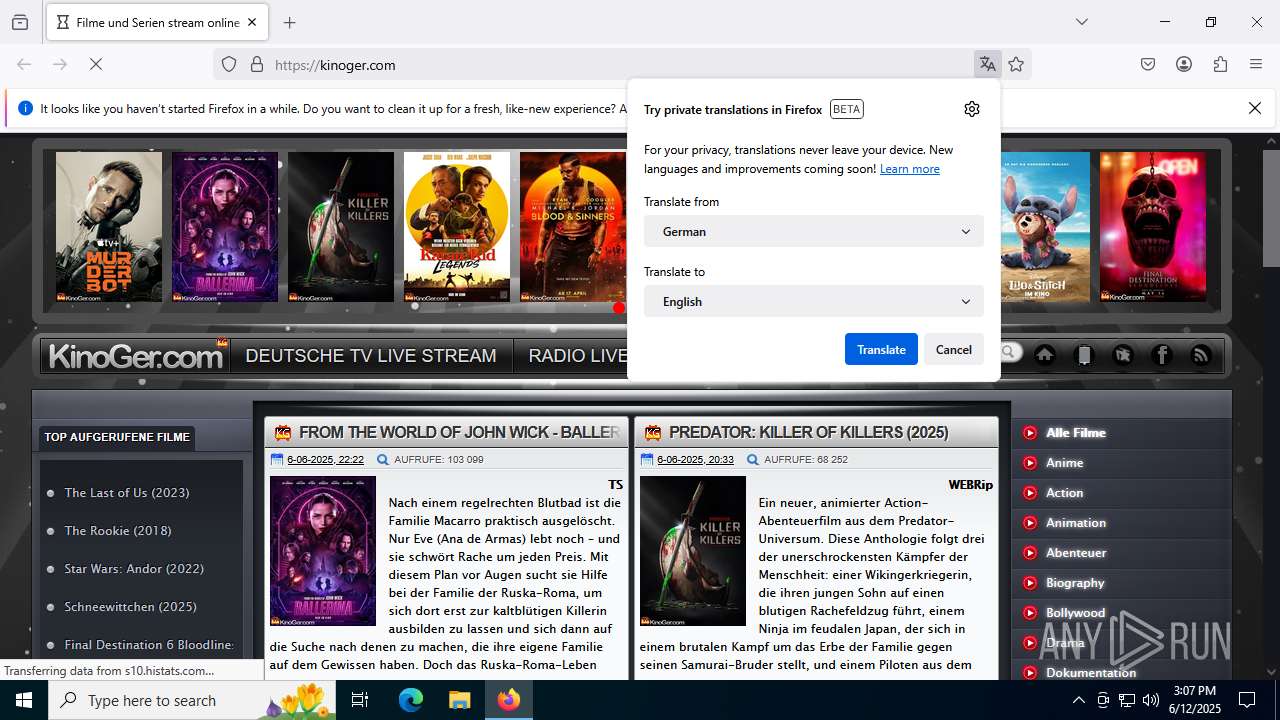The image size is (1280, 720).
Task: Dismiss the Firefox refresh notification bar
Action: (x=1255, y=108)
